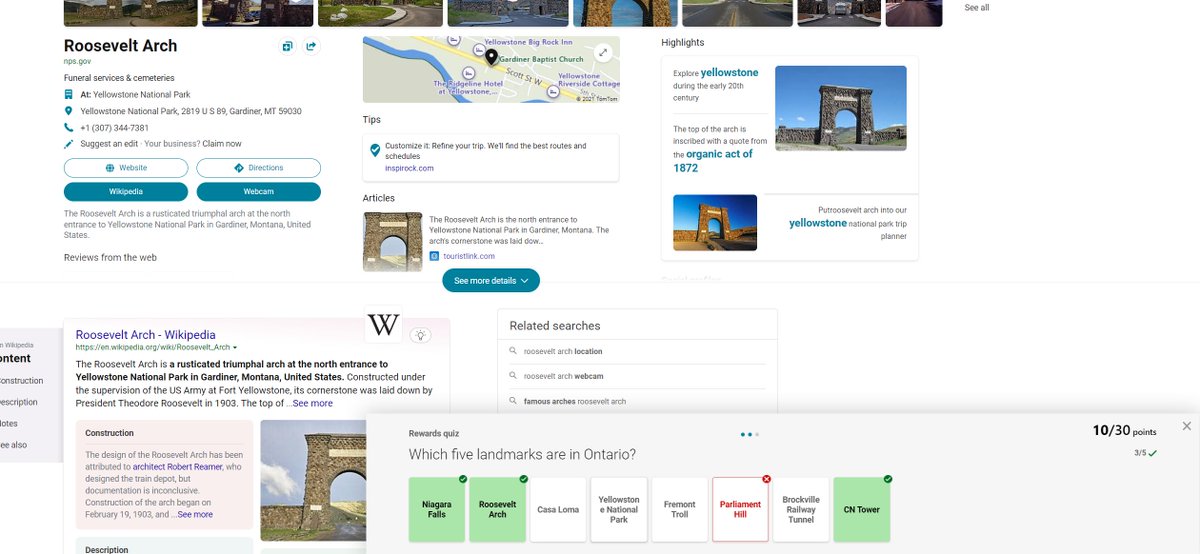
Task: Click the black location pin on the map
Action: (491, 58)
